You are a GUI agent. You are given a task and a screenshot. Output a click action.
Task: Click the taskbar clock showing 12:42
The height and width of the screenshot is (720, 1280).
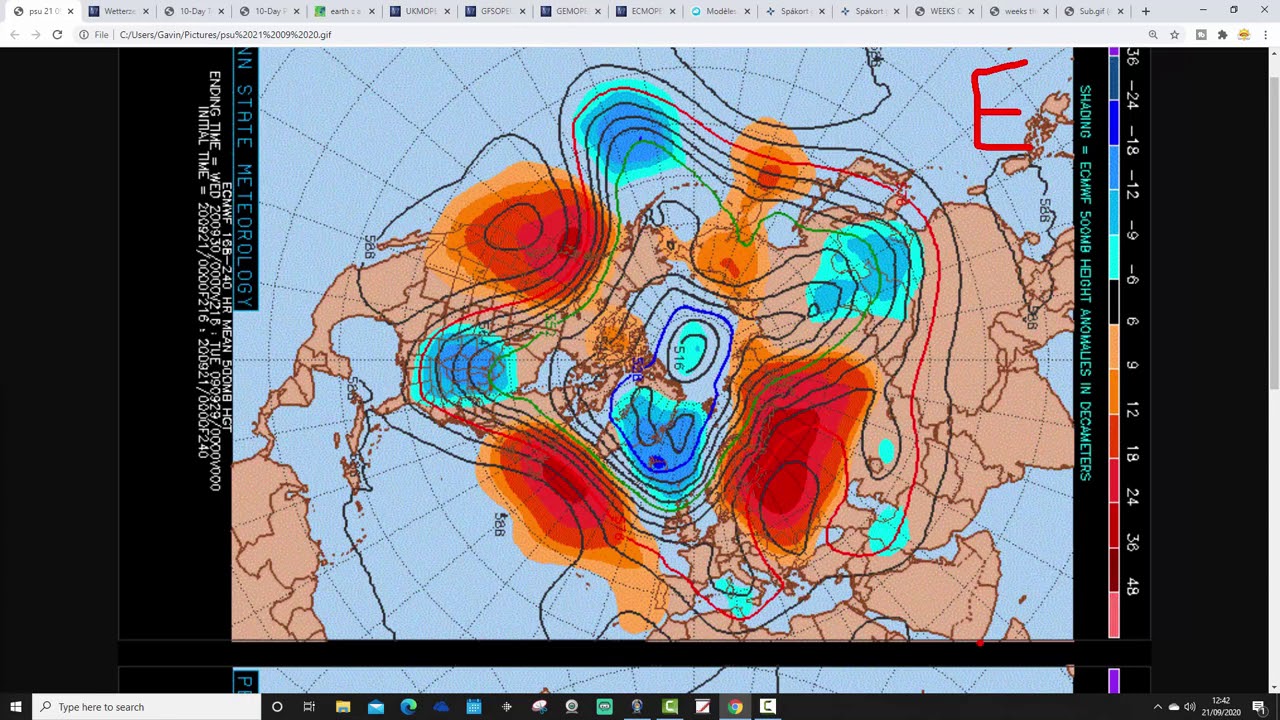(1221, 707)
